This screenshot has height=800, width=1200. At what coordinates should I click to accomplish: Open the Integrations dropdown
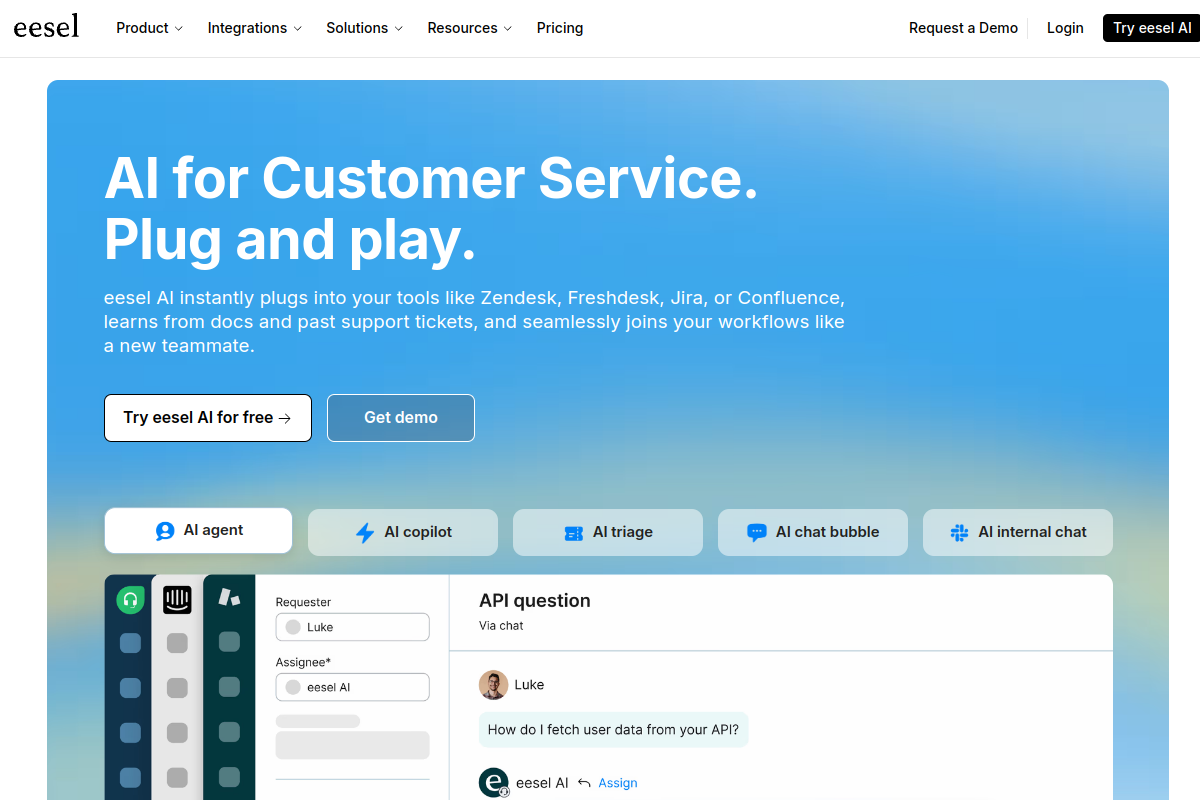tap(254, 28)
